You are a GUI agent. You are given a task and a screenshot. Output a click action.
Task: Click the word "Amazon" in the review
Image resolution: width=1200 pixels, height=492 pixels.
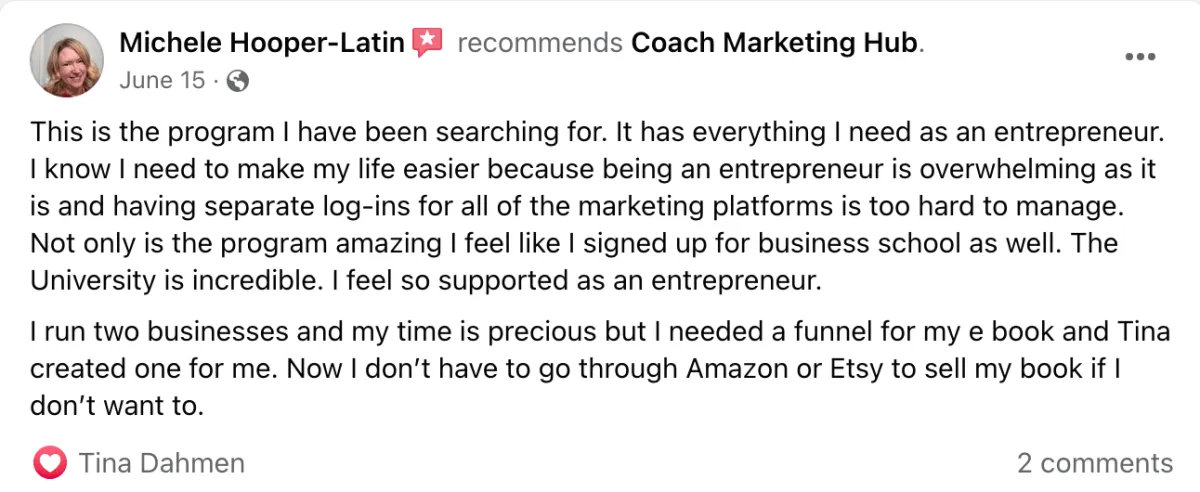pos(739,369)
